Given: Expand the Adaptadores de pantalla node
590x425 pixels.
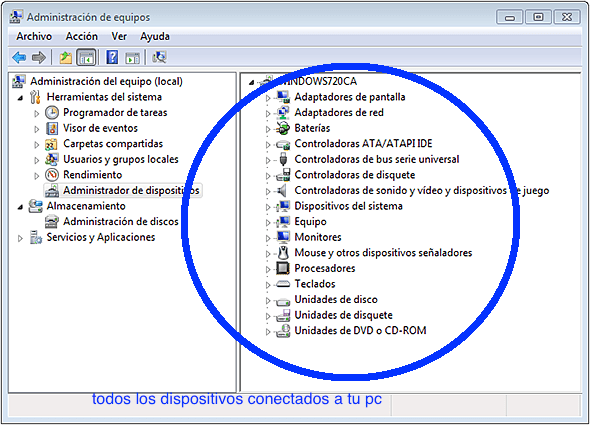Looking at the screenshot, I should tap(268, 98).
